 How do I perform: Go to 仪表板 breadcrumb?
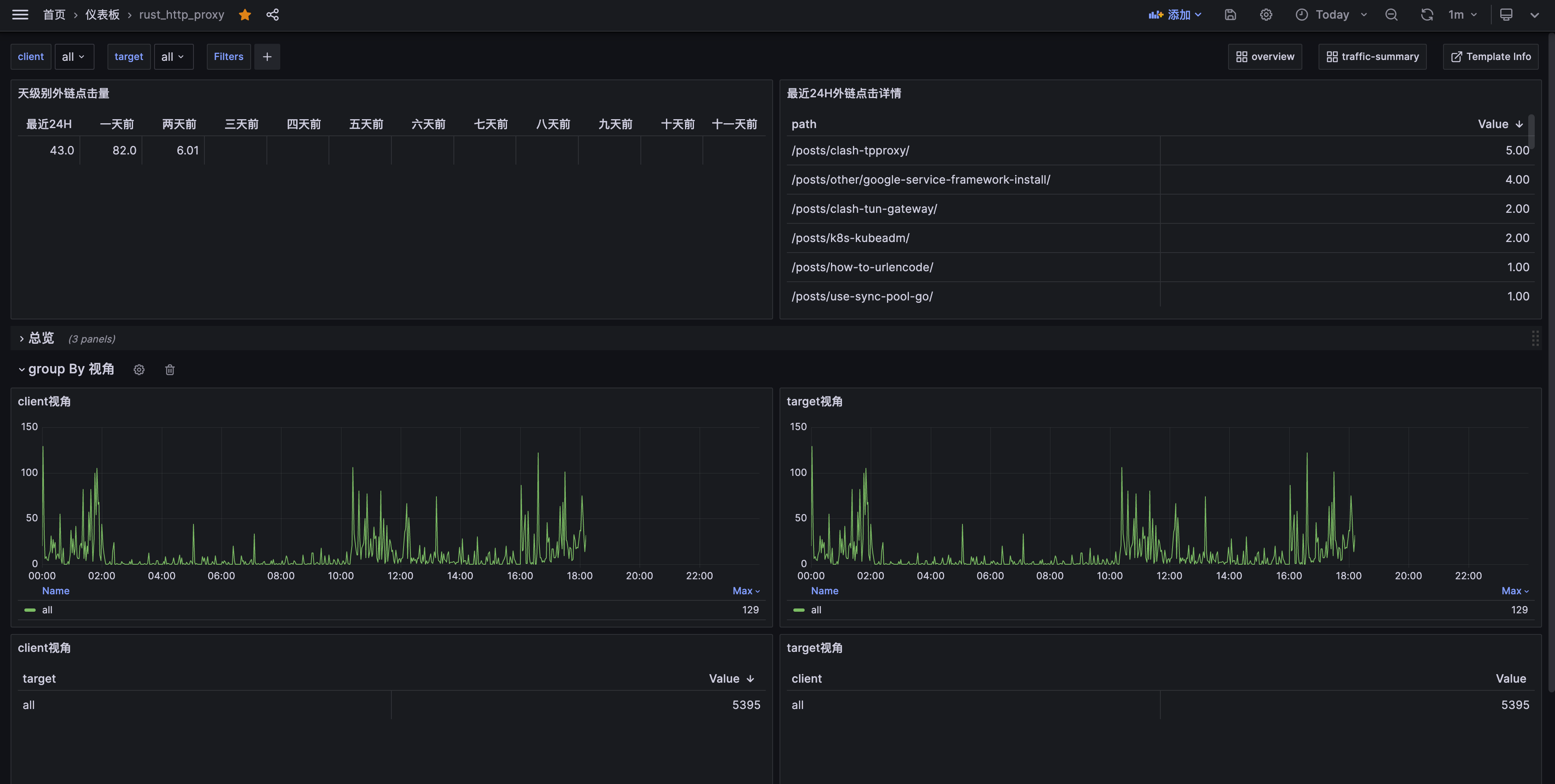(x=102, y=15)
